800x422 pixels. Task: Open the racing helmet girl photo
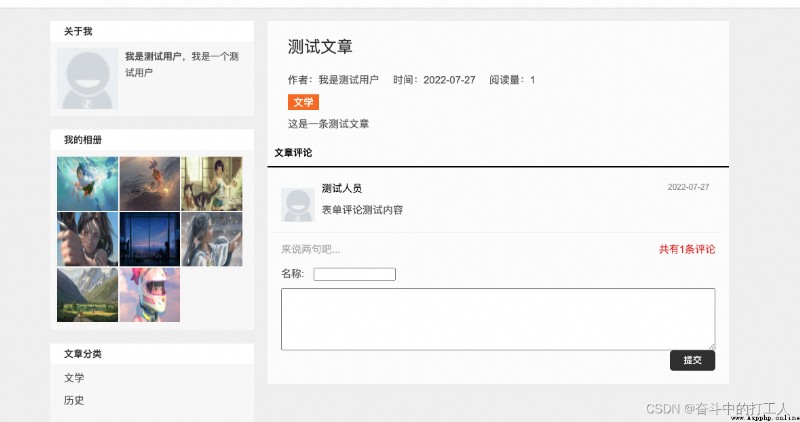point(149,295)
